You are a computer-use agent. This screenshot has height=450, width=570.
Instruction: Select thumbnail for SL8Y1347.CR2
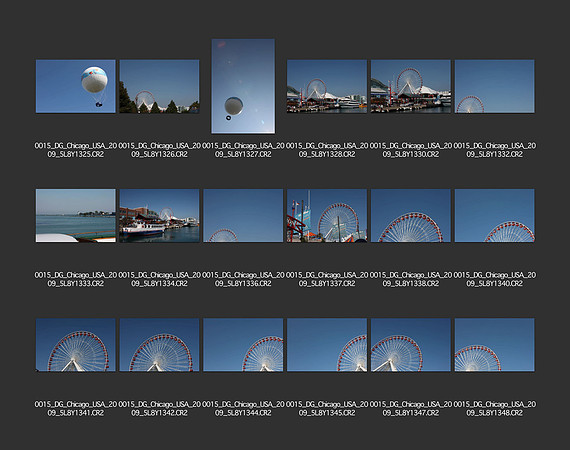coord(411,345)
